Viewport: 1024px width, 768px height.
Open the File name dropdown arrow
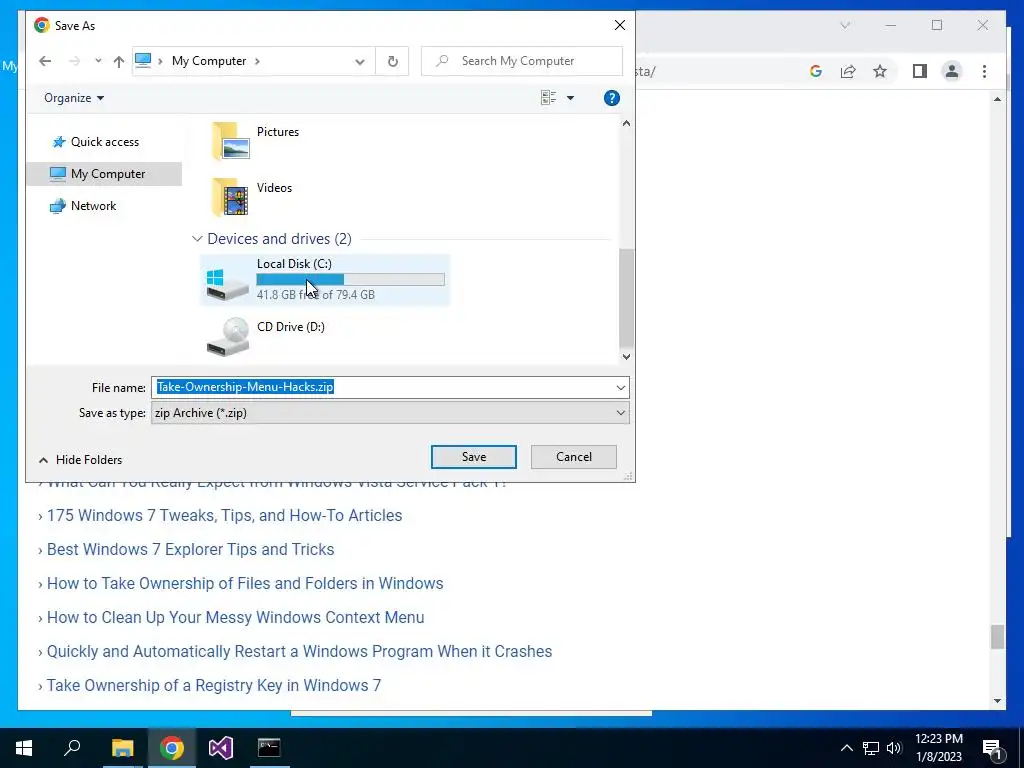point(620,387)
